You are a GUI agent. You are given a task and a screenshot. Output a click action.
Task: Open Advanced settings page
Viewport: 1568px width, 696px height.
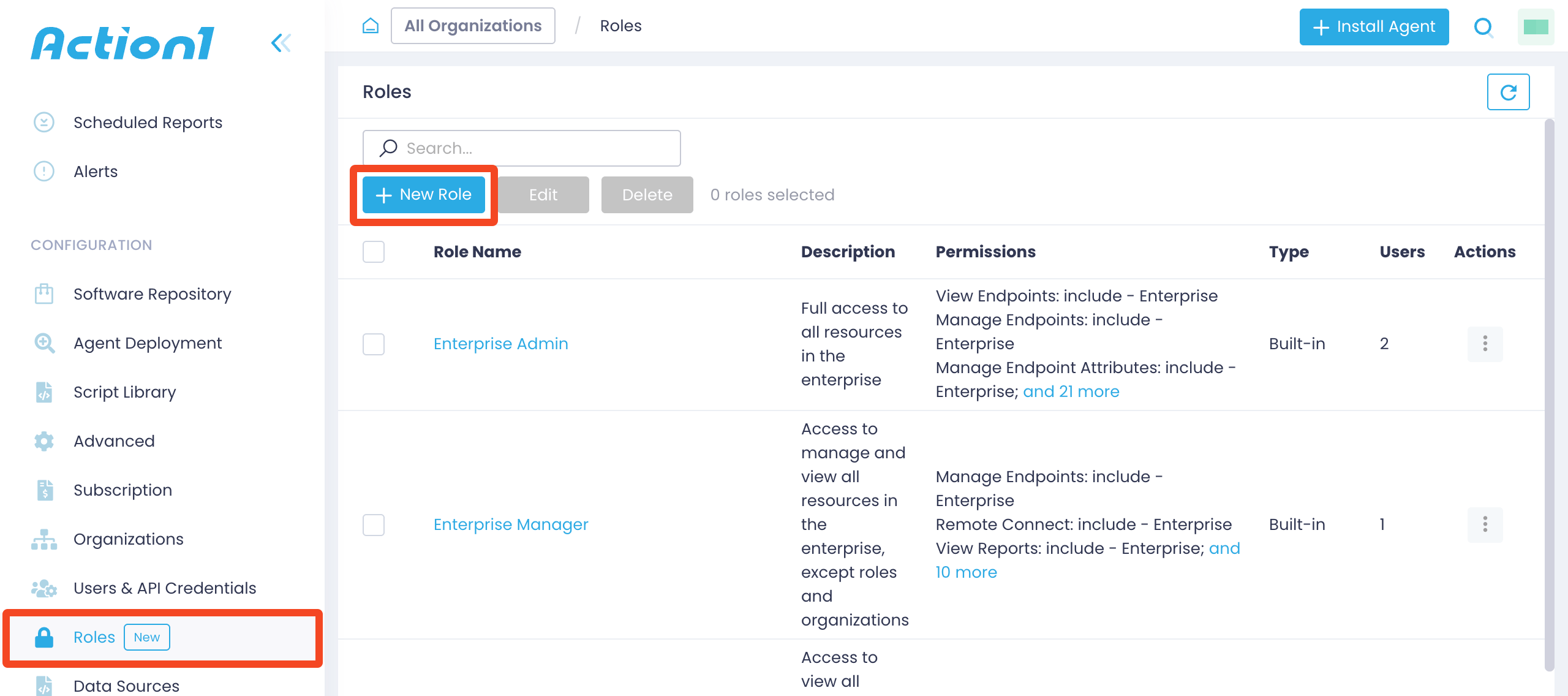[114, 441]
